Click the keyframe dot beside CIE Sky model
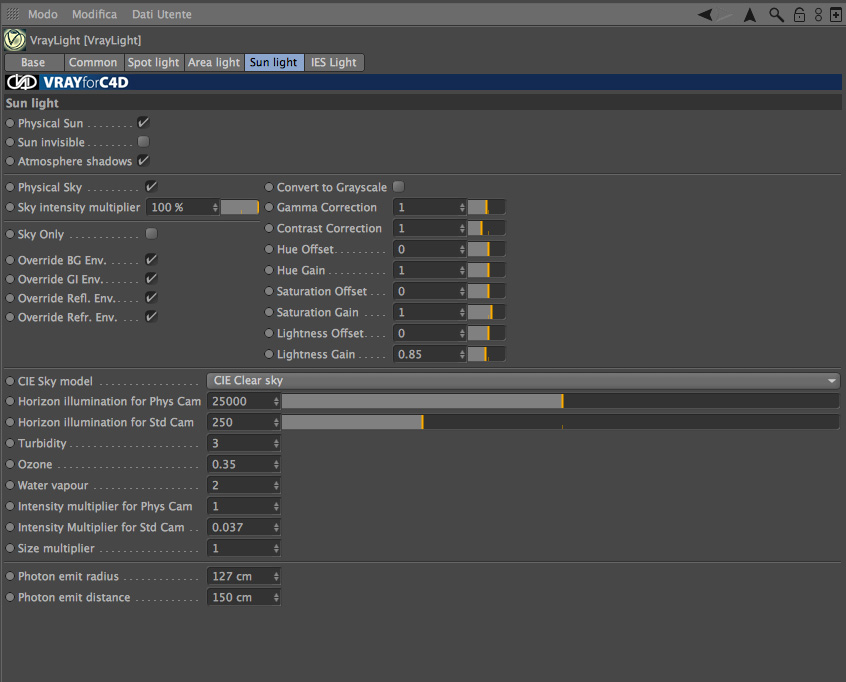This screenshot has height=682, width=846. coord(10,381)
